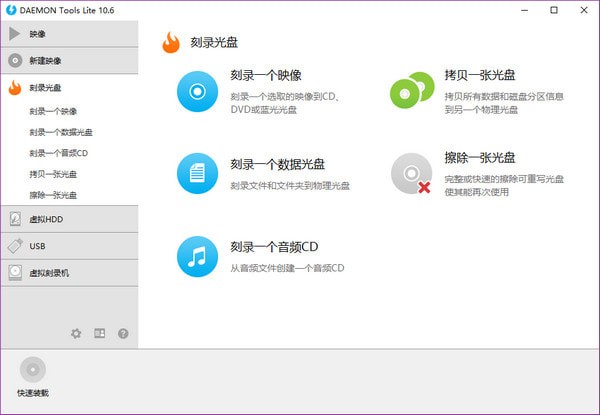Click the music note icon for 刻录一个音频CD
This screenshot has height=415, width=600.
[197, 257]
